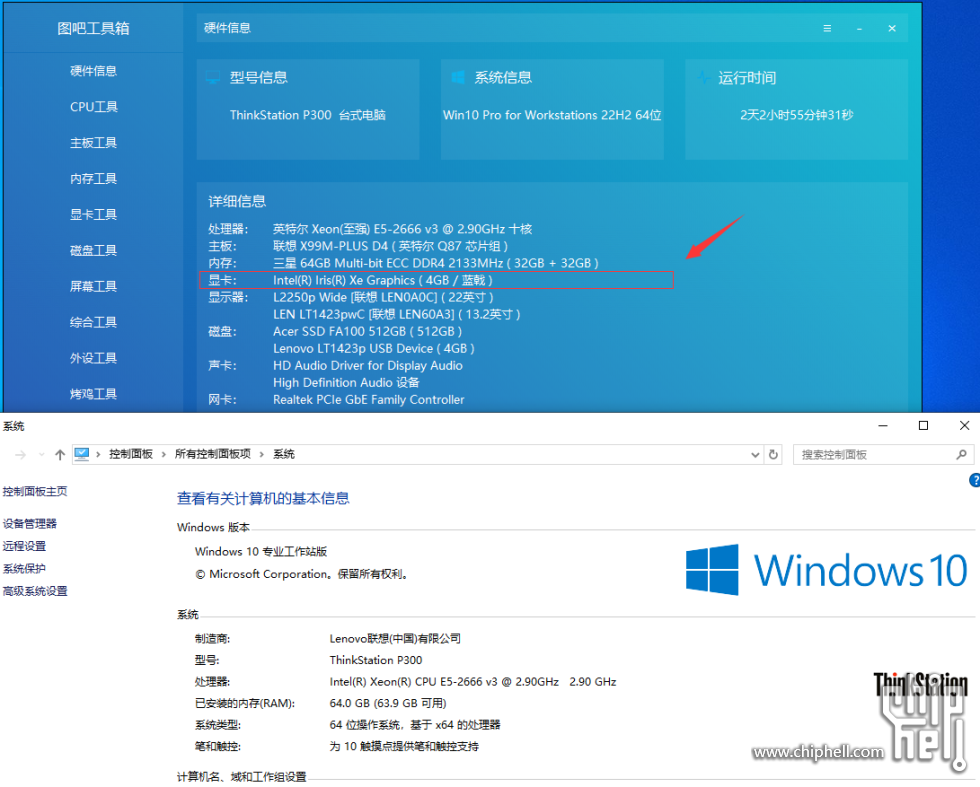The height and width of the screenshot is (787, 980).
Task: Click the LEN LT1423pwC monitor line
Action: [396, 314]
